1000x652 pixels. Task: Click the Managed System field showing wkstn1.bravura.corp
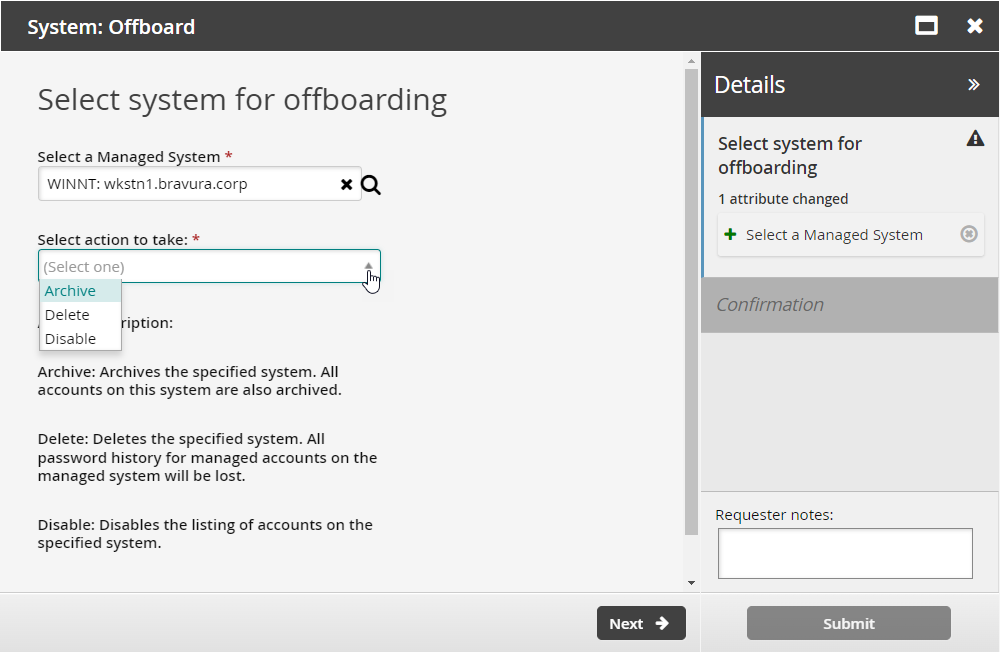pyautogui.click(x=190, y=185)
